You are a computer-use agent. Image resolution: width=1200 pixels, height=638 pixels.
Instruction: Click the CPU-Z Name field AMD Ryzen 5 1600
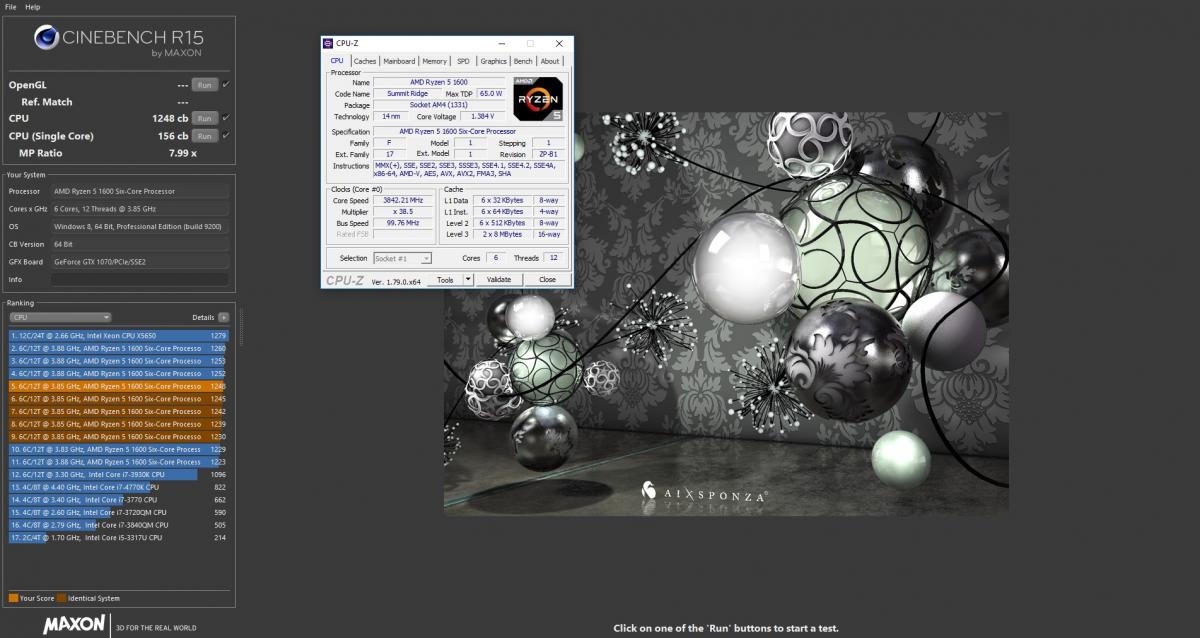[x=439, y=82]
